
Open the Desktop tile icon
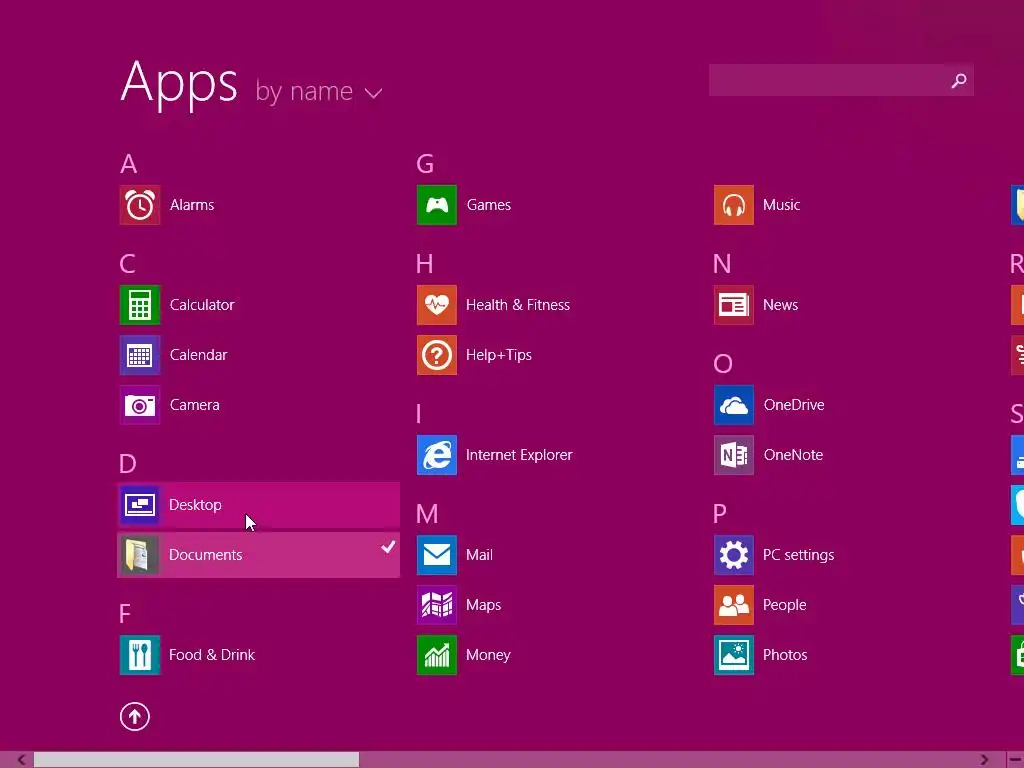[140, 505]
